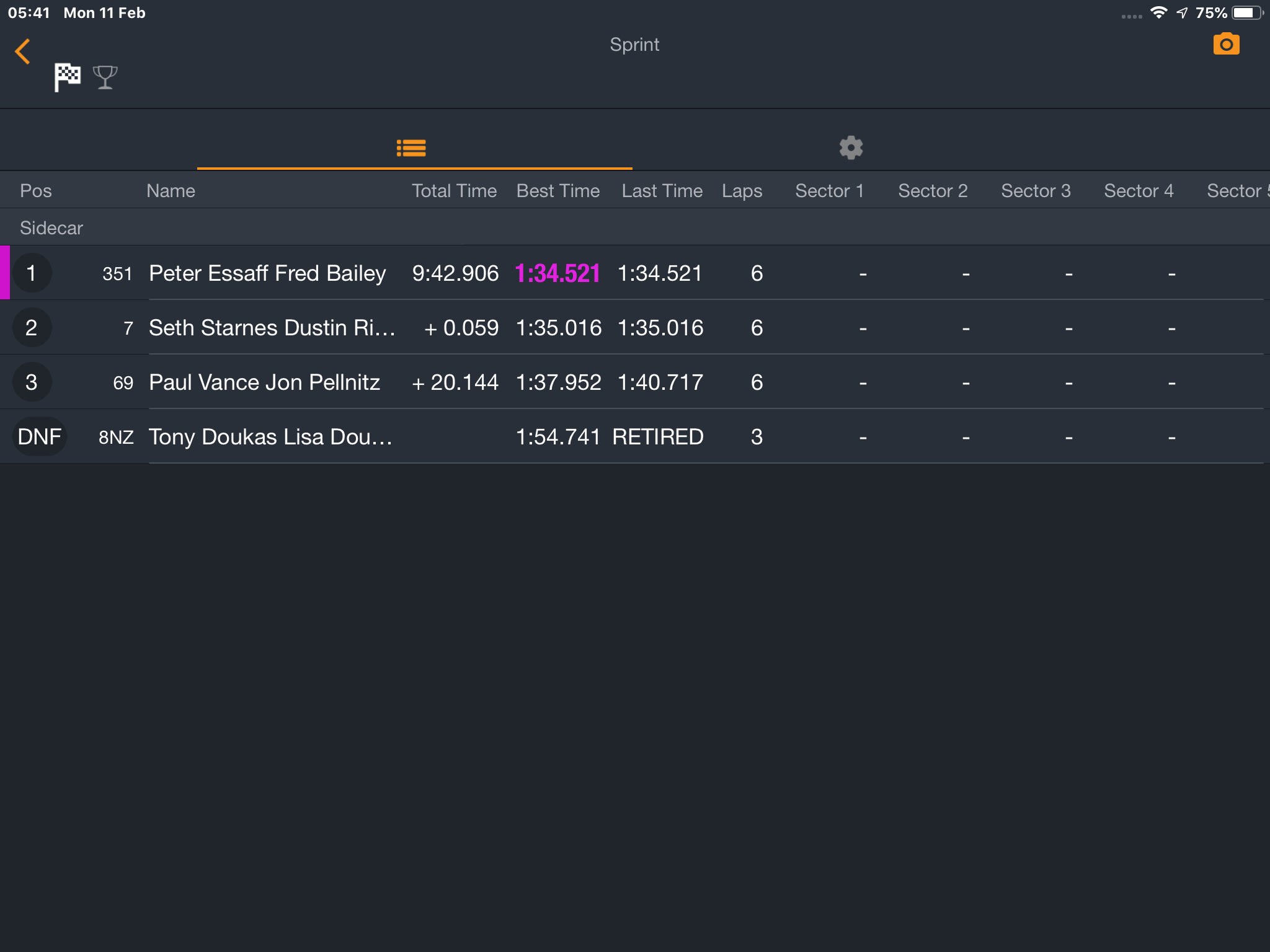Viewport: 1270px width, 952px height.
Task: Open the checkered flag results view
Action: (x=67, y=77)
